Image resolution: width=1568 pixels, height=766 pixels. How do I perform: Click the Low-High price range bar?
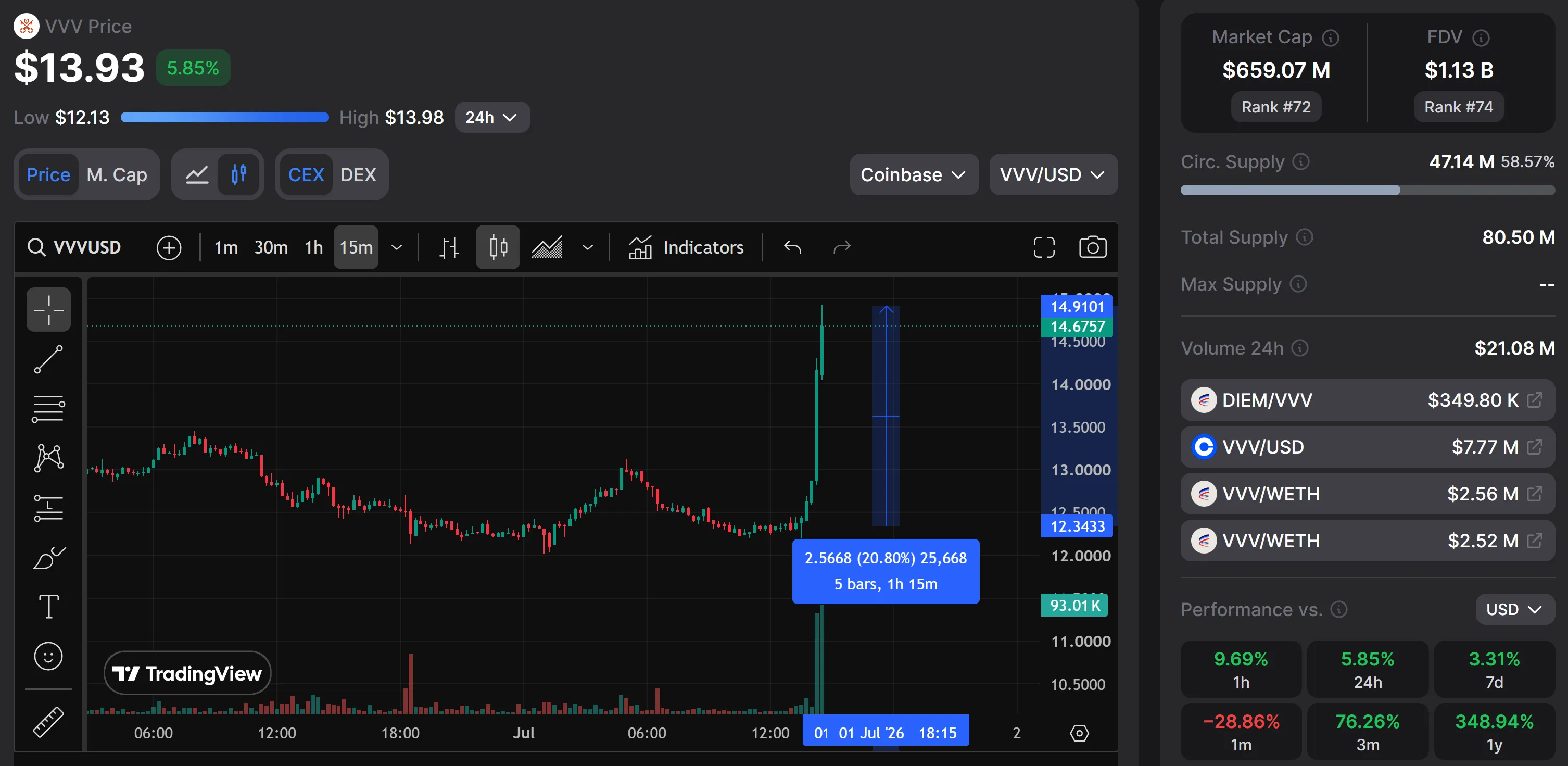click(224, 117)
